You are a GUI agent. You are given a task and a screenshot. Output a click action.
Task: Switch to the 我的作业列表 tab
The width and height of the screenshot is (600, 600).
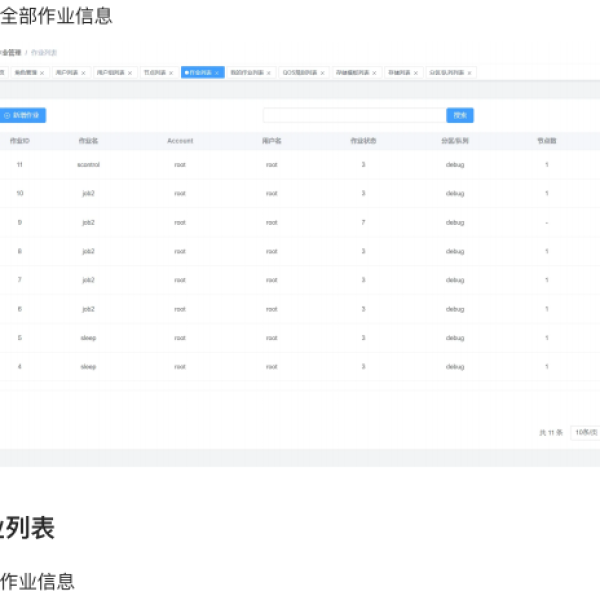[x=246, y=73]
